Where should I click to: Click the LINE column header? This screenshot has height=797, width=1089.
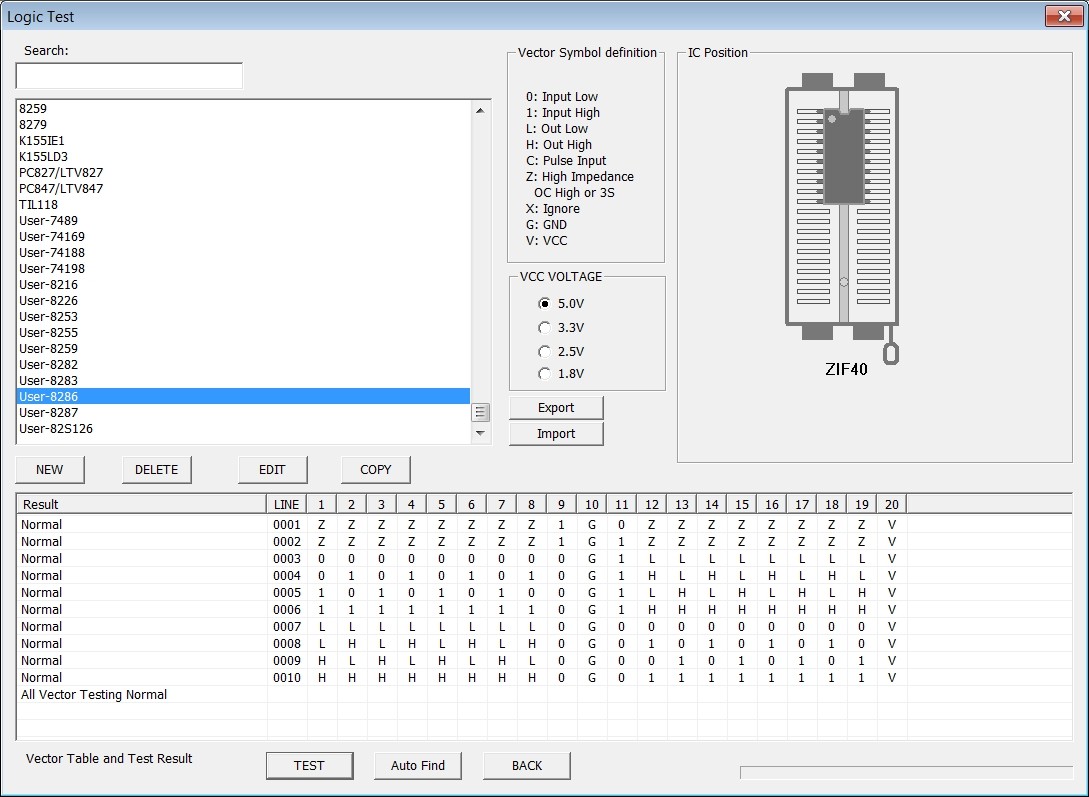[287, 505]
